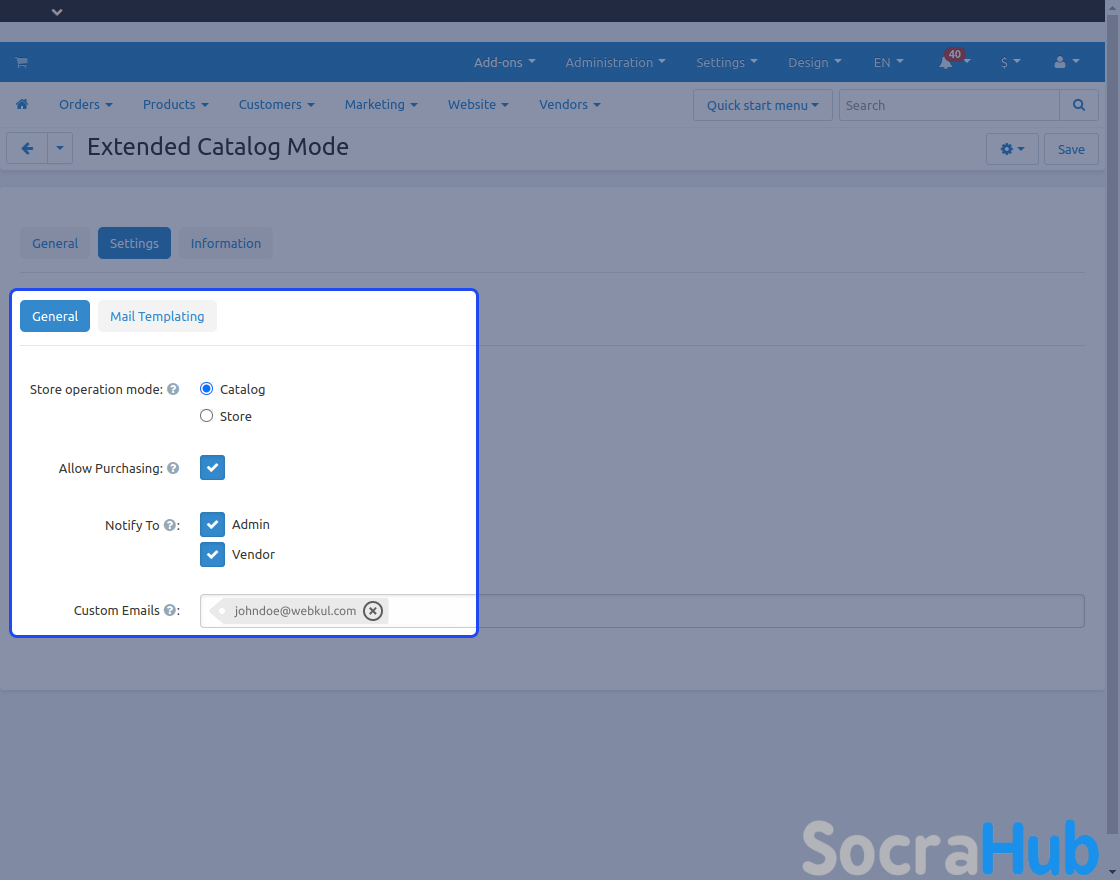
Task: Select the Catalog radio button
Action: pyautogui.click(x=207, y=389)
